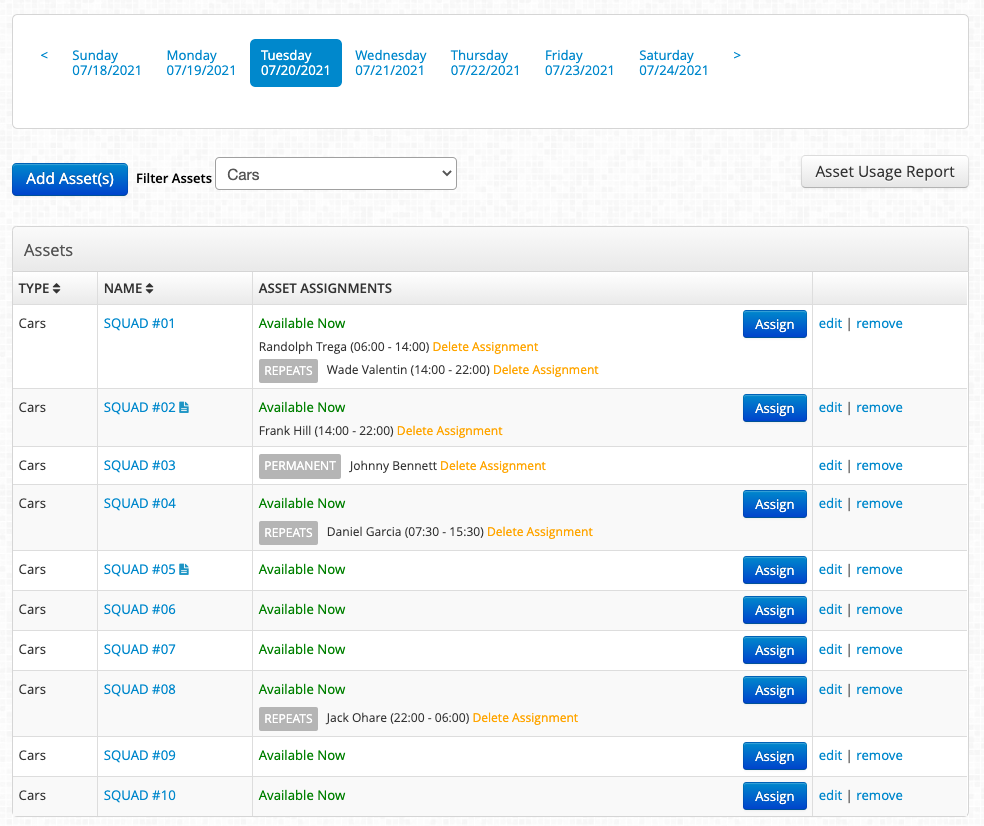Click Assign for SQUAD #09
Viewport: 984px width, 826px height.
click(x=774, y=756)
